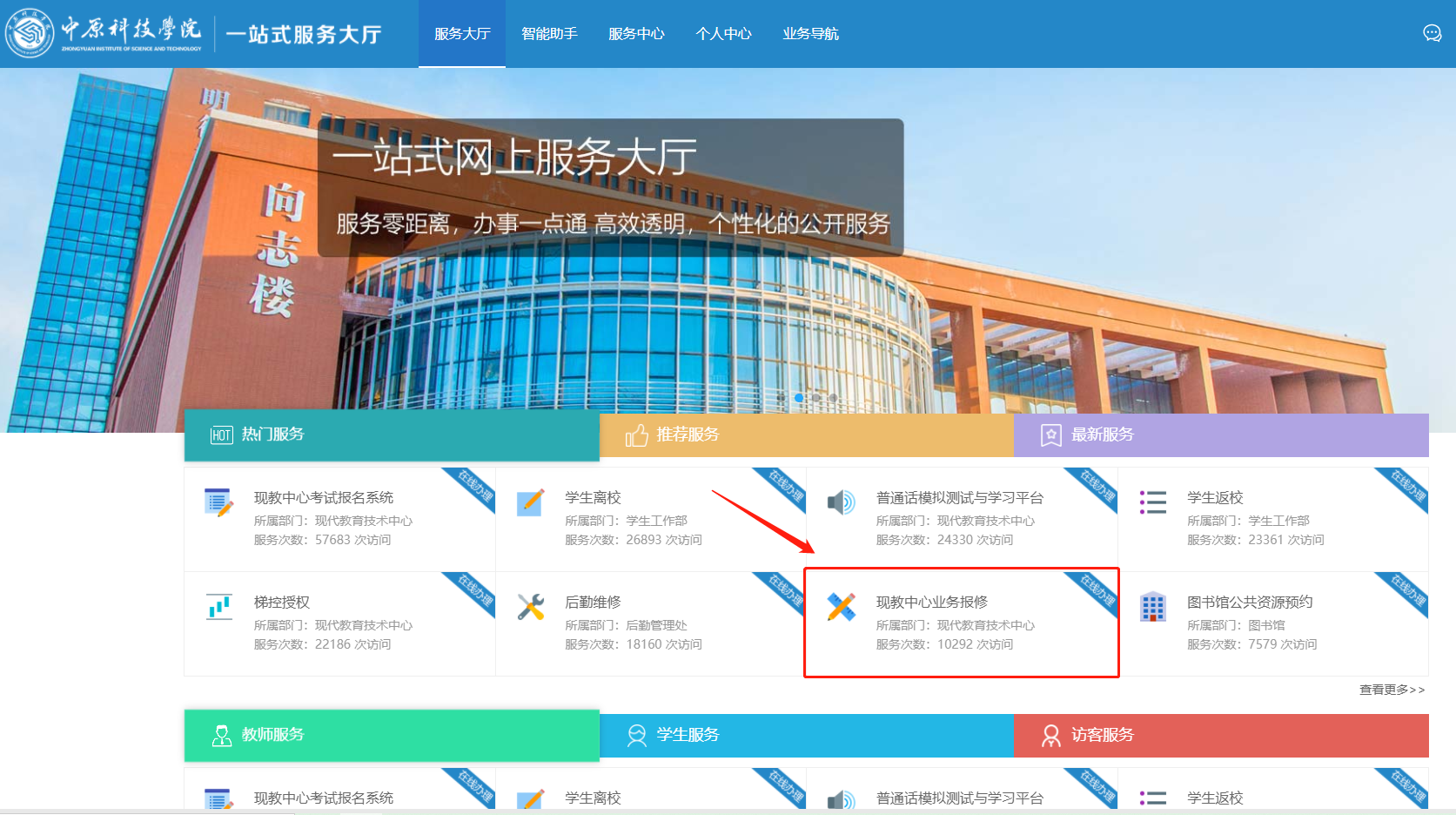
Task: Click the 中原科技学院 logo in header
Action: (x=104, y=33)
